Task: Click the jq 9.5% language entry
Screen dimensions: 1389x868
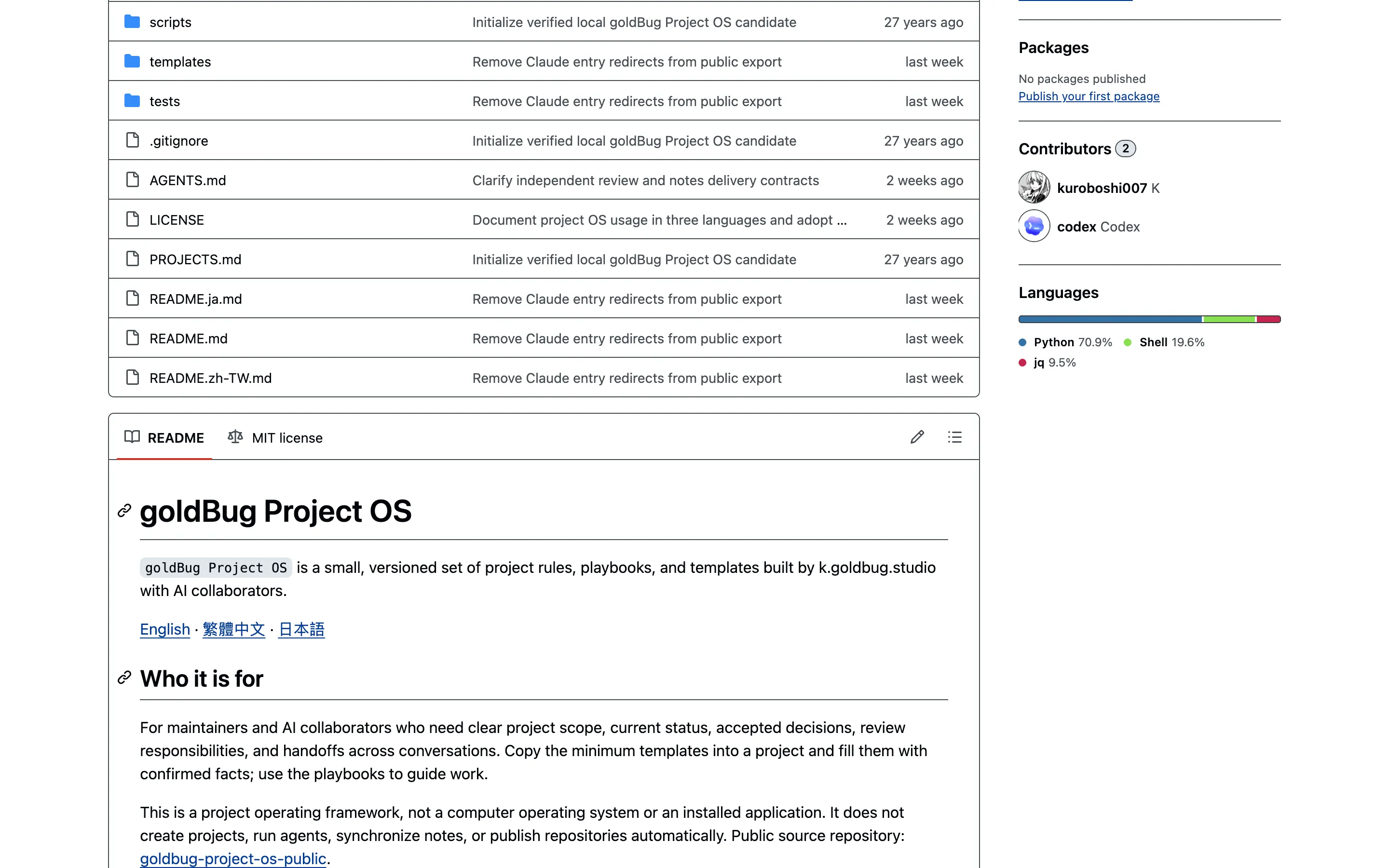Action: click(x=1048, y=362)
